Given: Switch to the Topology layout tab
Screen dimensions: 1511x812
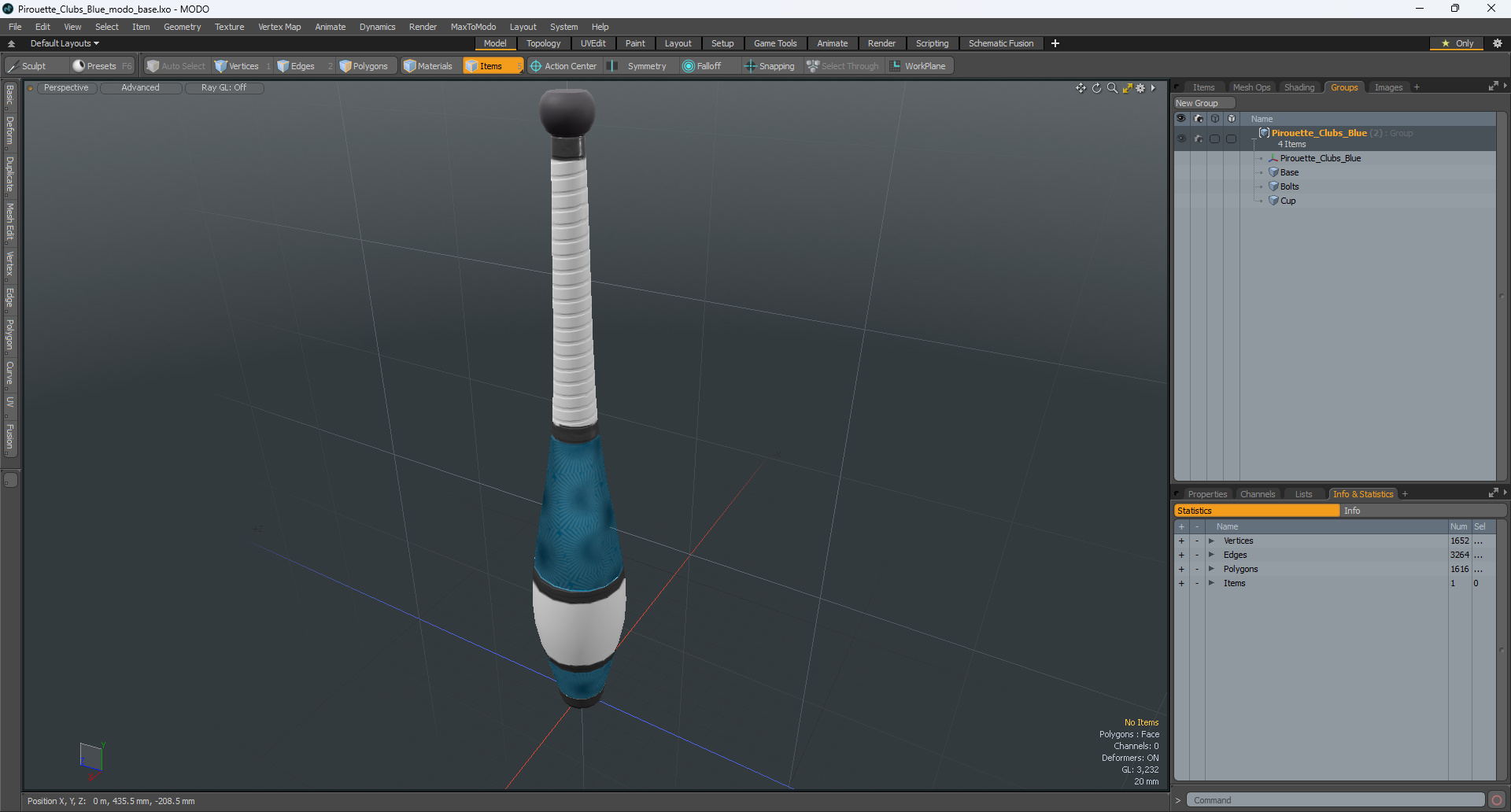Looking at the screenshot, I should coord(544,43).
